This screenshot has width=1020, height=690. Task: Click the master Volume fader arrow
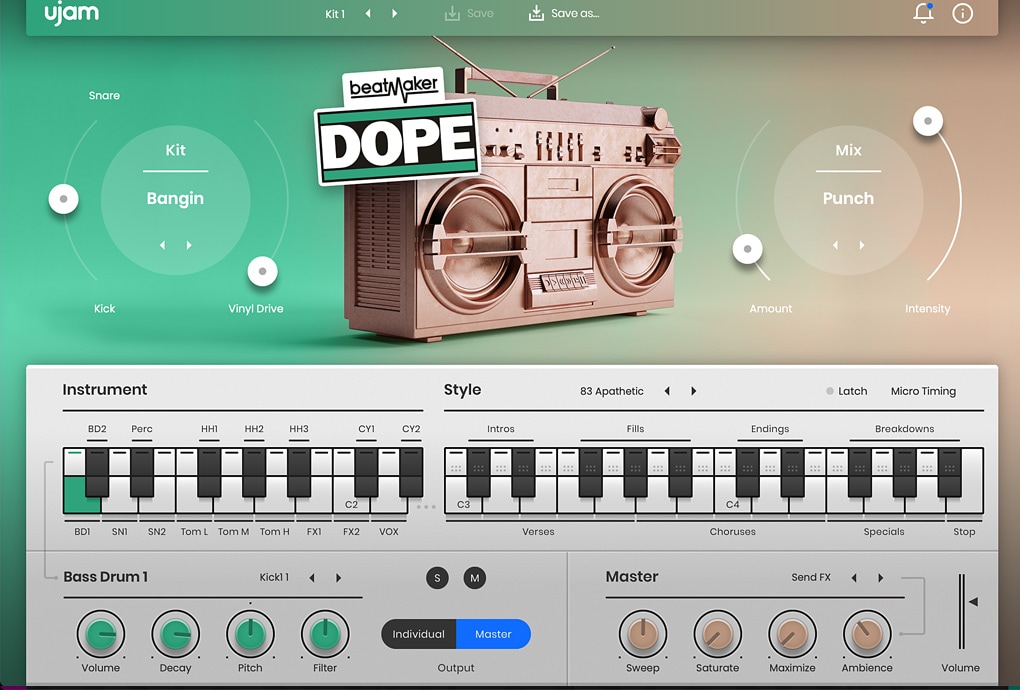pos(973,602)
